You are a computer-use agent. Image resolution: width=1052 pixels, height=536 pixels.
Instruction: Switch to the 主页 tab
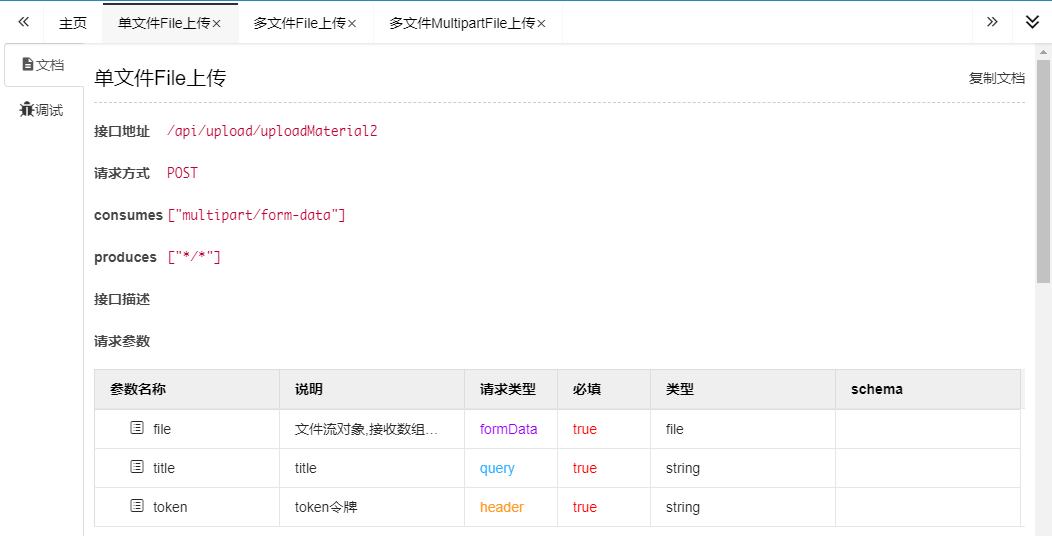pos(73,23)
